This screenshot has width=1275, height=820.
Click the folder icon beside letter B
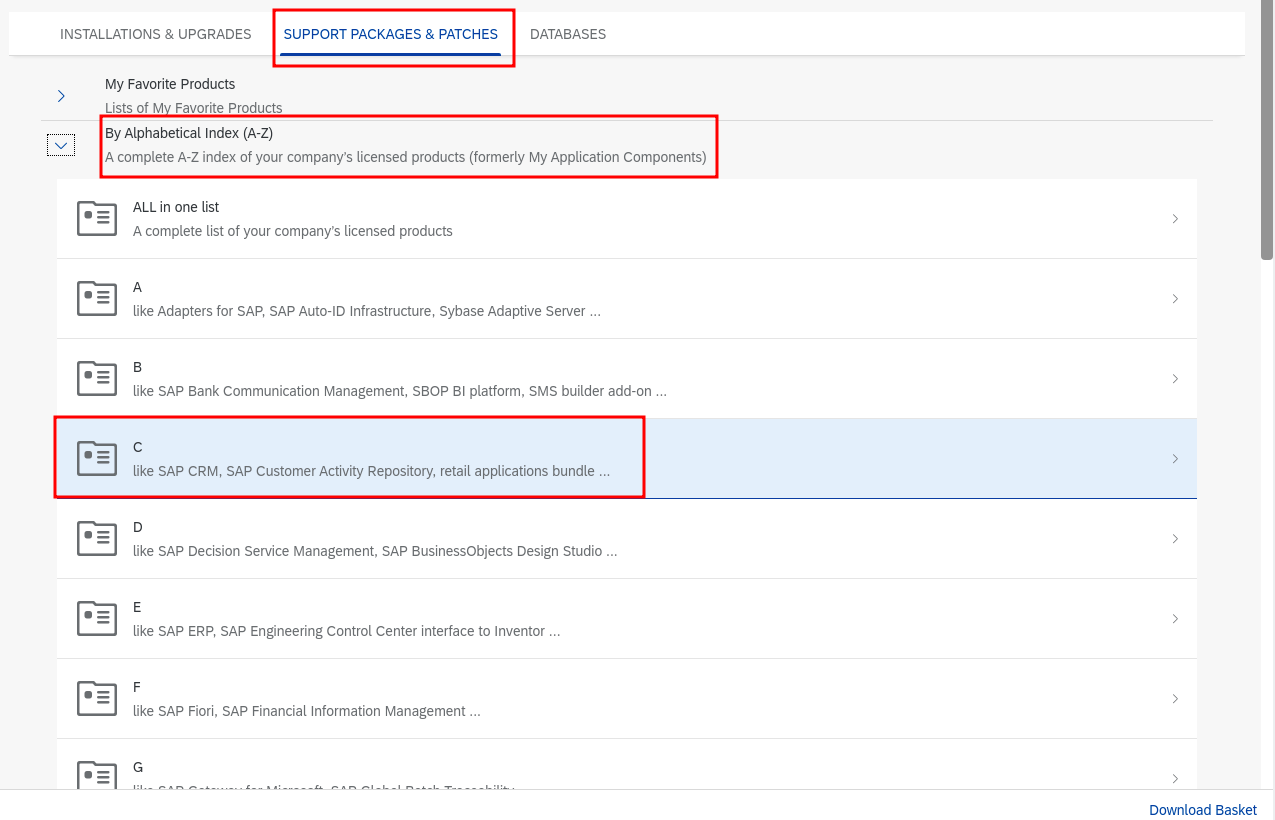coord(97,379)
